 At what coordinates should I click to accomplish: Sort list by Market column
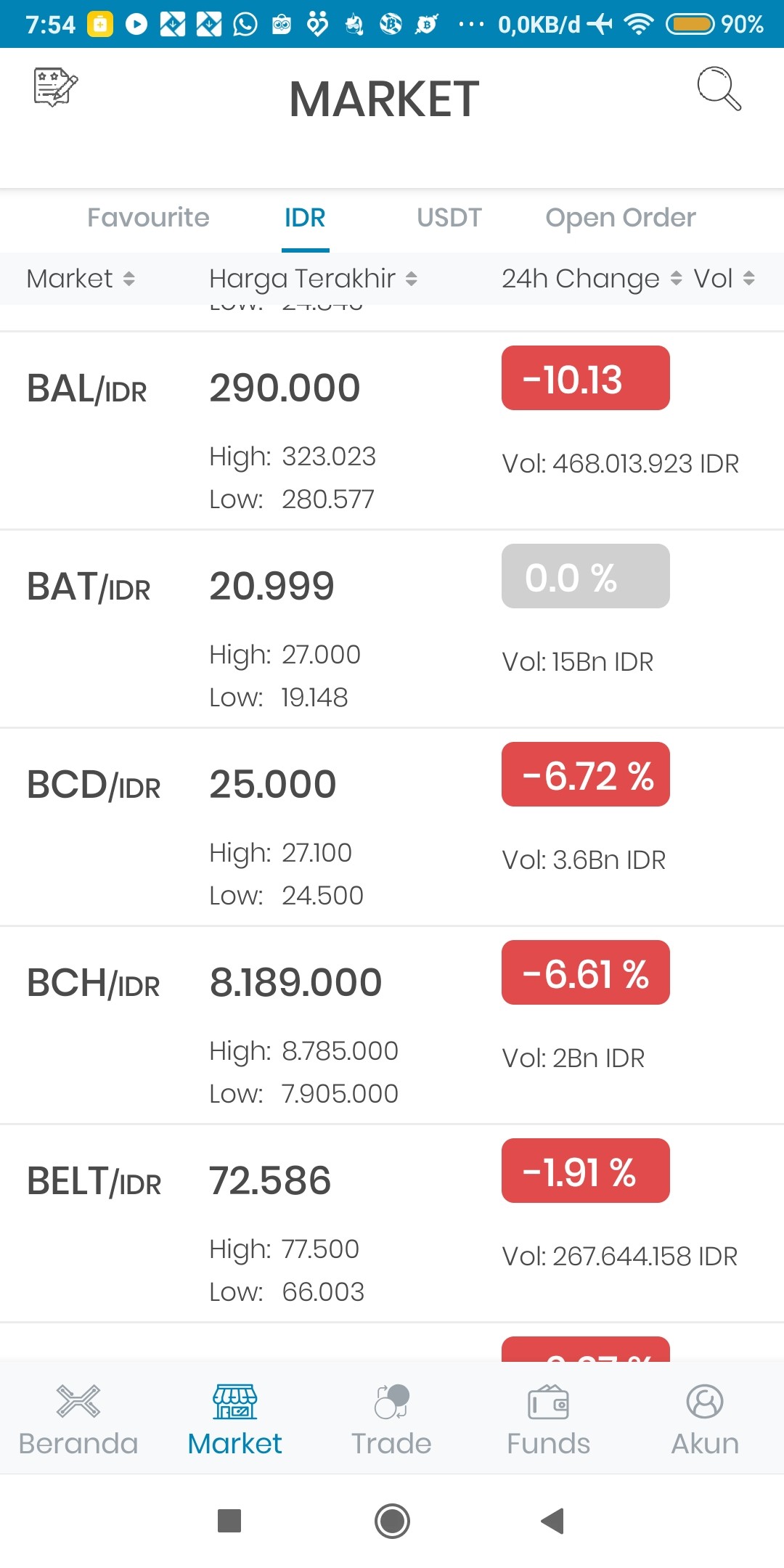point(81,279)
